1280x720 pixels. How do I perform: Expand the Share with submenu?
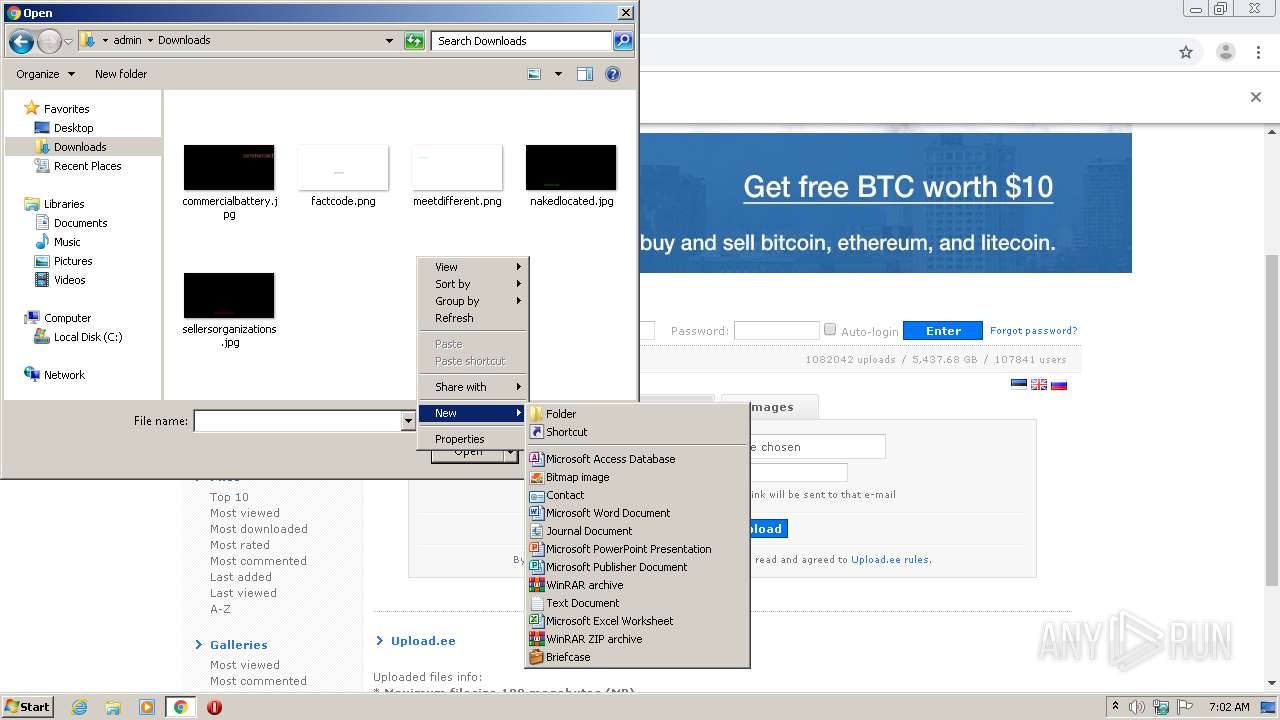point(472,387)
